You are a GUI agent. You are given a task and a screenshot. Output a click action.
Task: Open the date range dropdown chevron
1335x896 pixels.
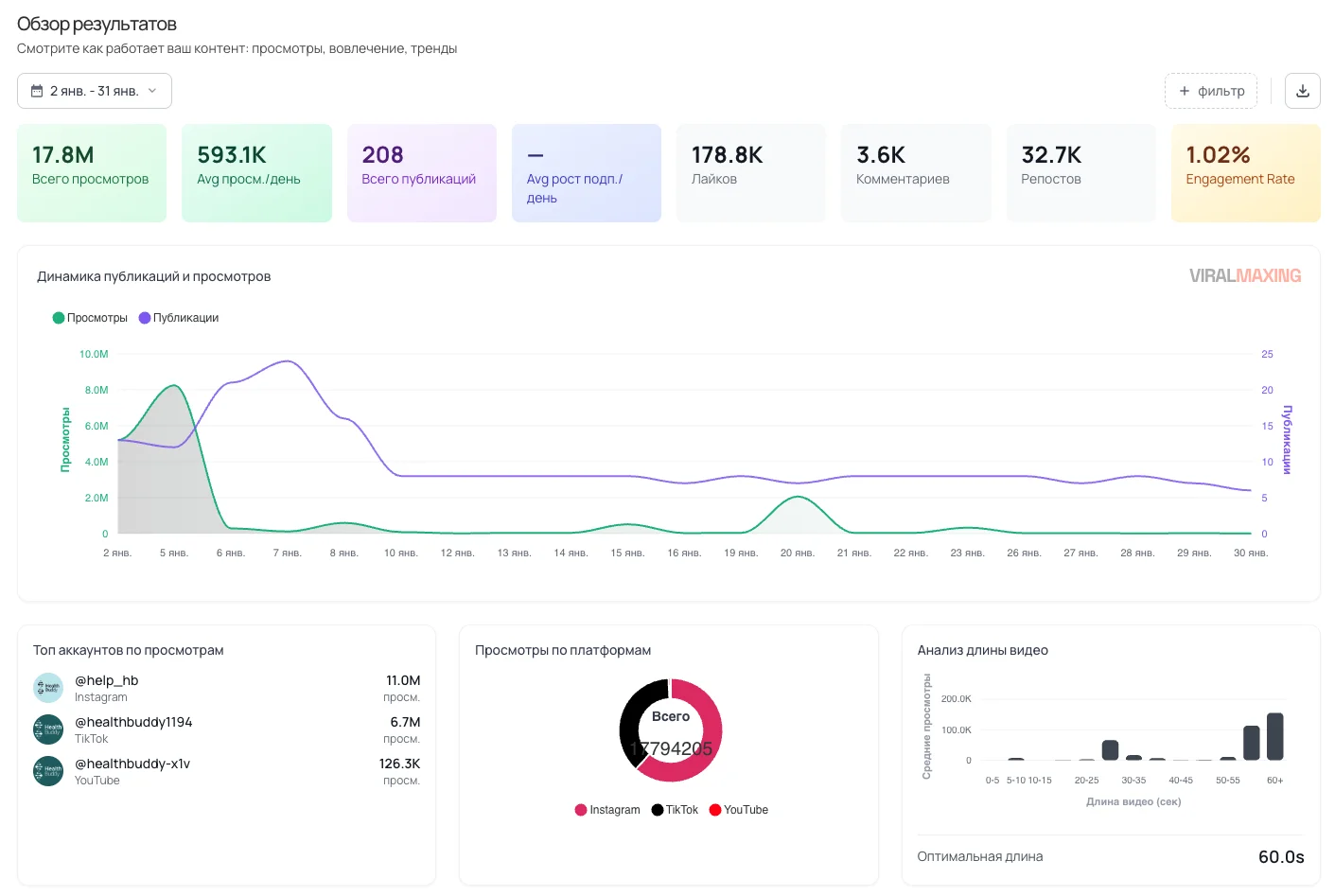click(x=152, y=91)
